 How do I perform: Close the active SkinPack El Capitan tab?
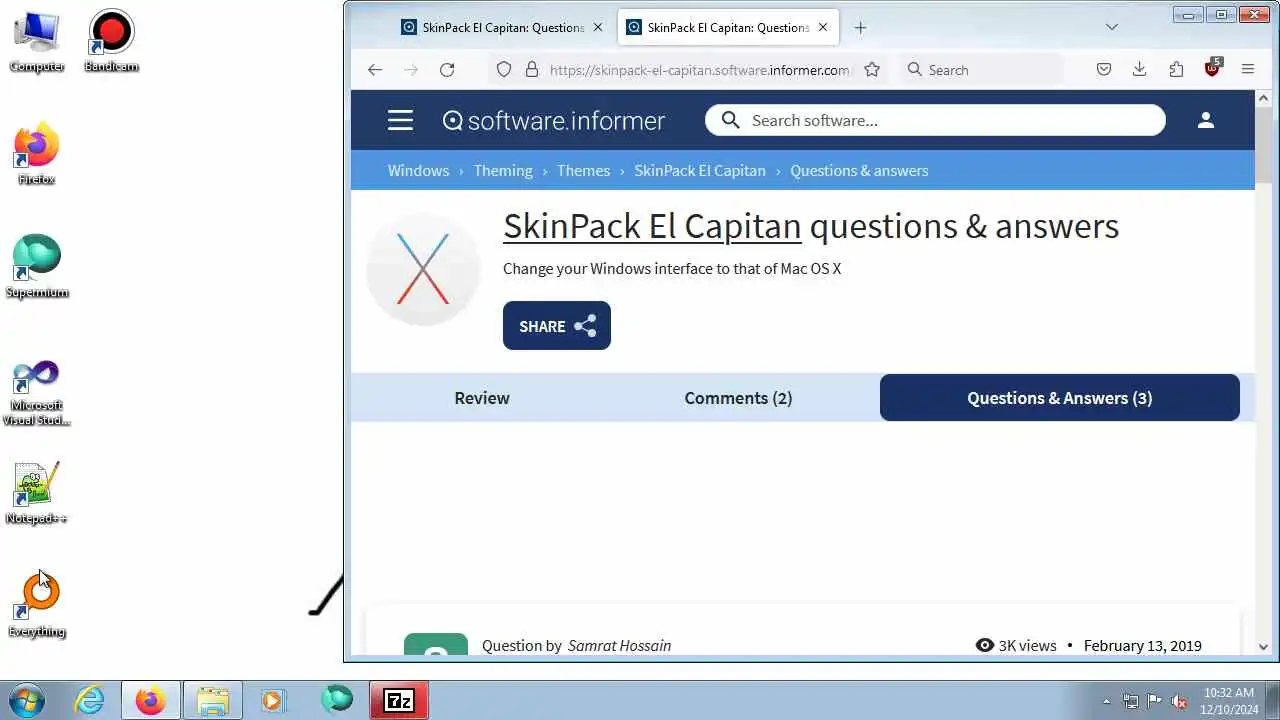point(823,27)
